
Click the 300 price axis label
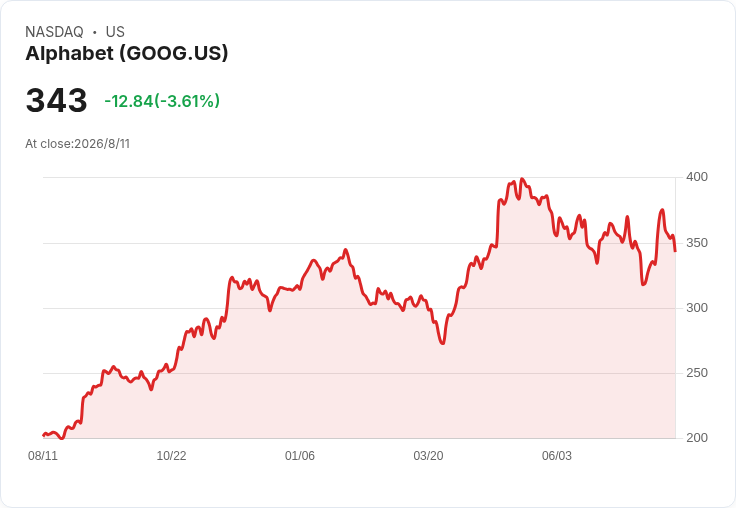[x=697, y=308]
